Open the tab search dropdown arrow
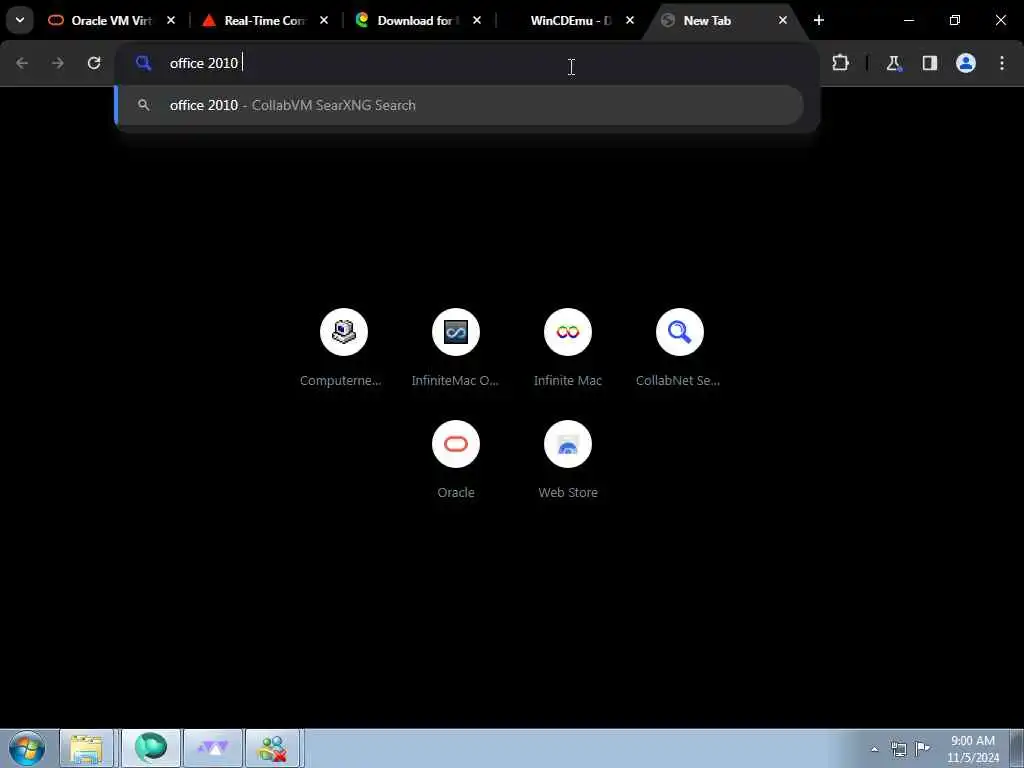The height and width of the screenshot is (768, 1024). [x=20, y=20]
